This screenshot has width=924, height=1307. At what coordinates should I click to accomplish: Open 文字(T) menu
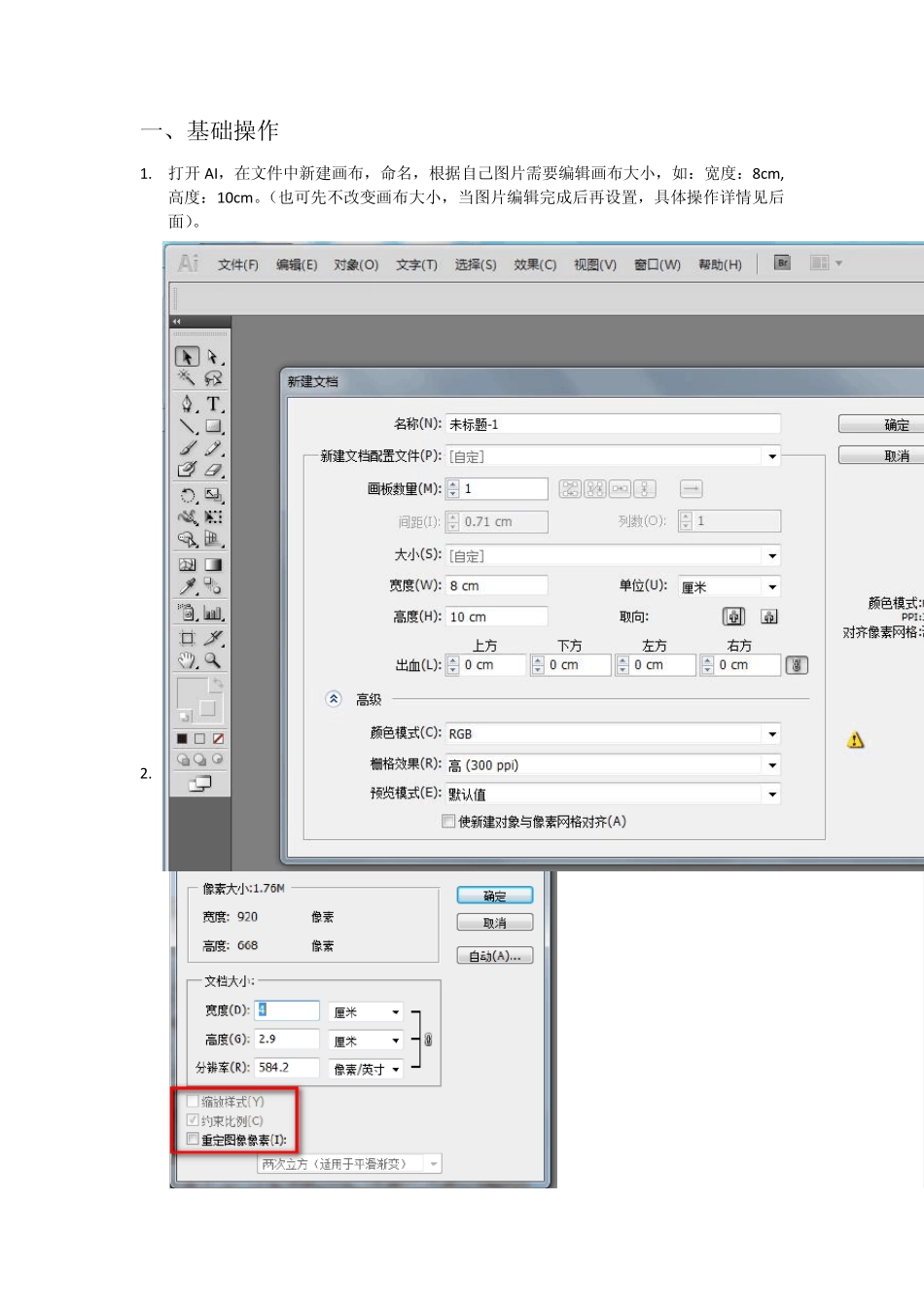(x=416, y=265)
